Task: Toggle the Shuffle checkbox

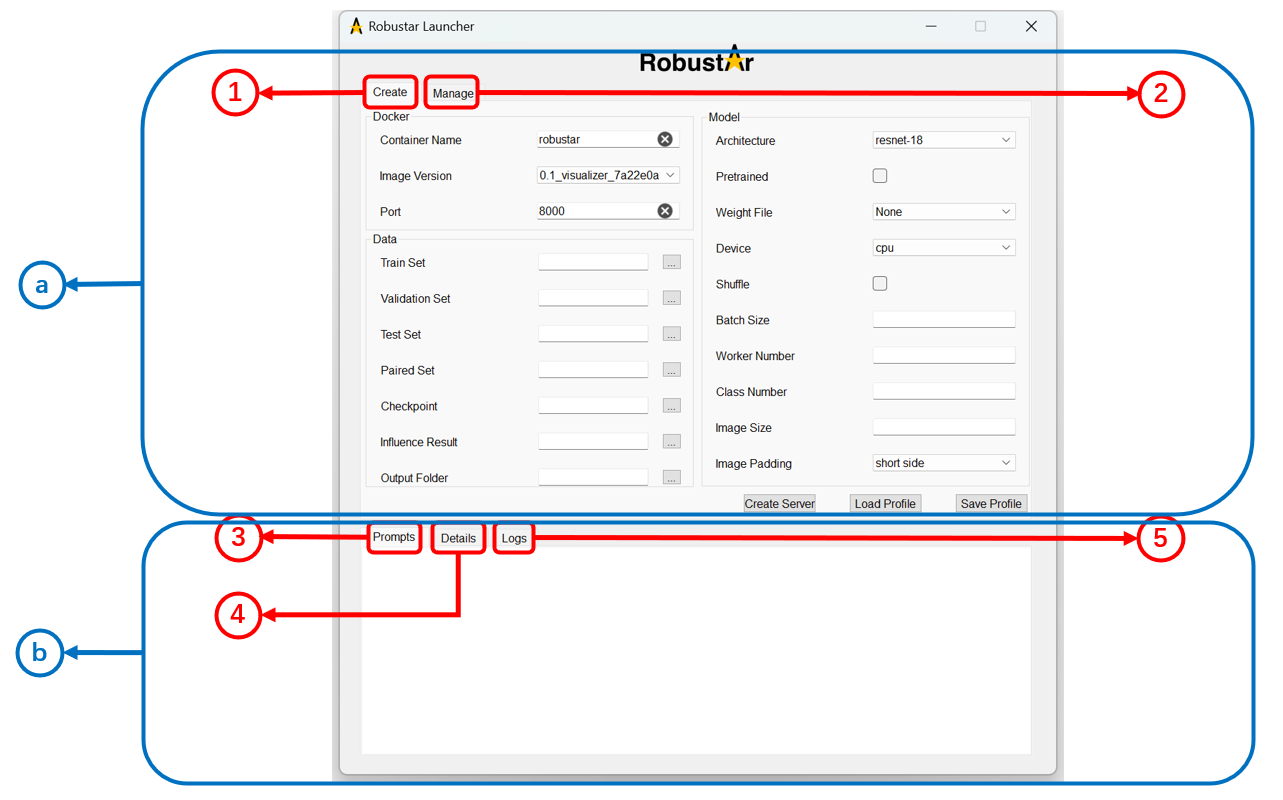Action: [880, 284]
